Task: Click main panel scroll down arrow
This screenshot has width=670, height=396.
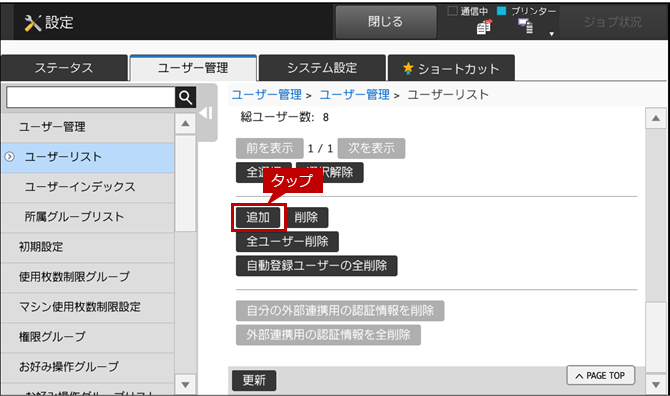Action: (655, 384)
